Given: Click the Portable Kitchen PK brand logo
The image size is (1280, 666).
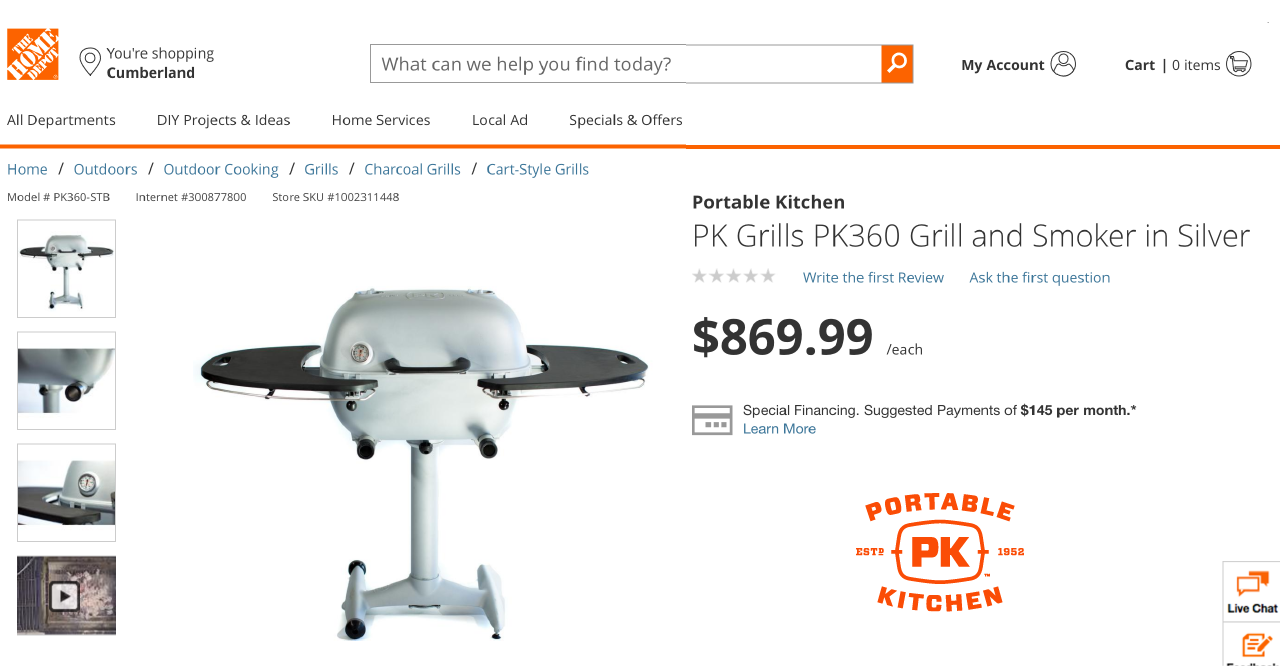Looking at the screenshot, I should point(940,552).
